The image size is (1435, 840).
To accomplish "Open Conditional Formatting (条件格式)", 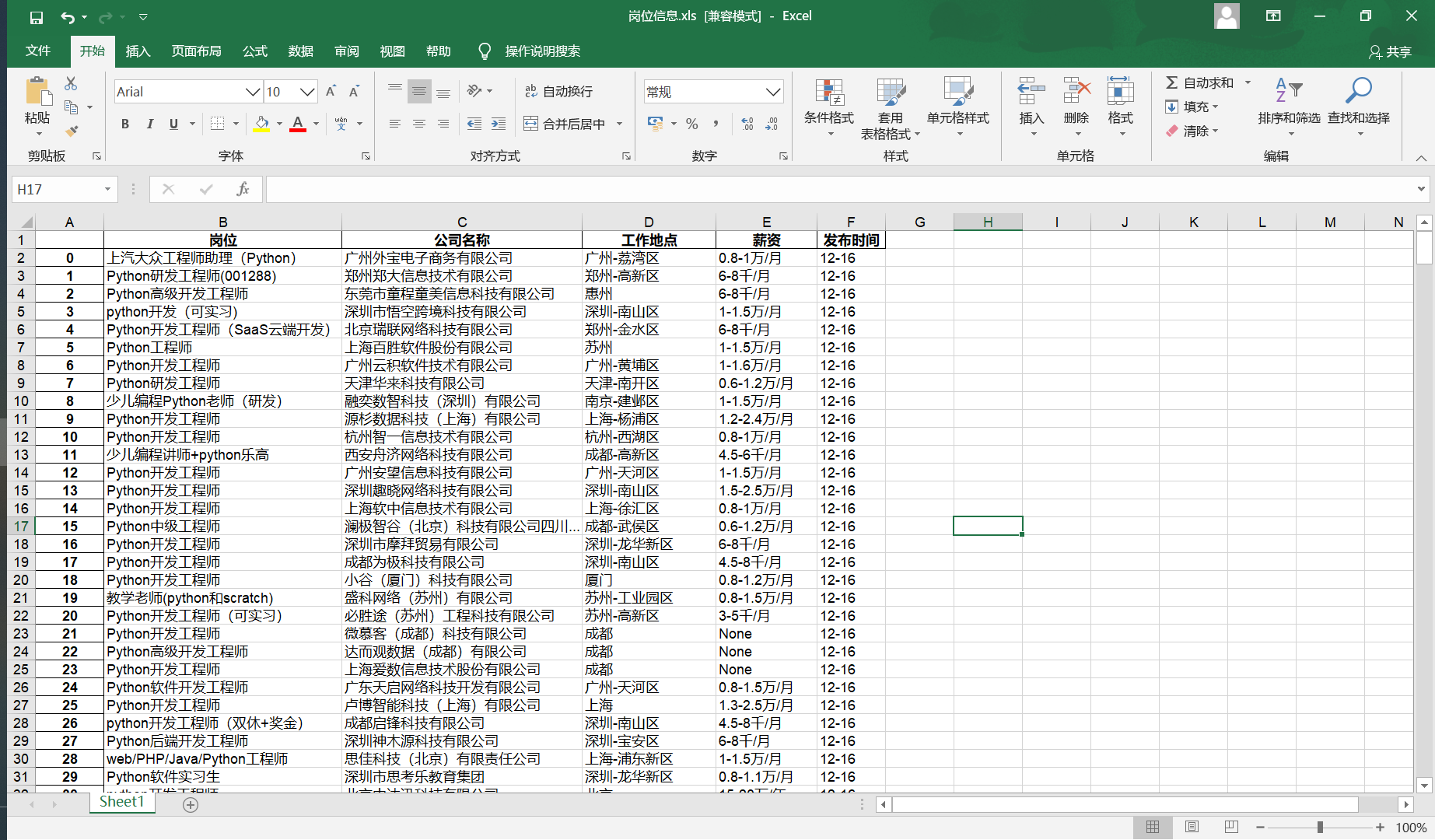I will (829, 107).
